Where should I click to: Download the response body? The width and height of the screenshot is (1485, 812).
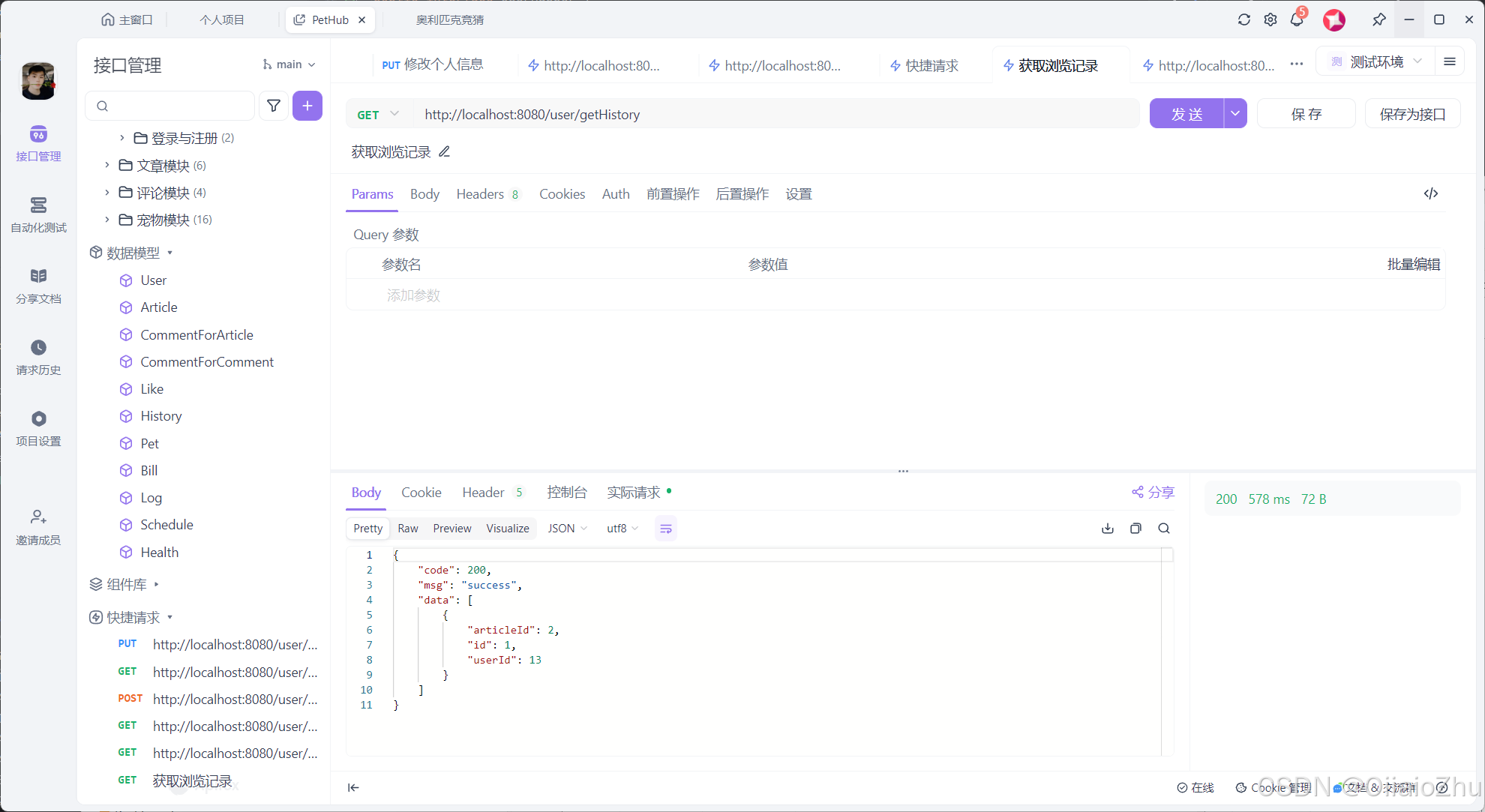coord(1108,528)
